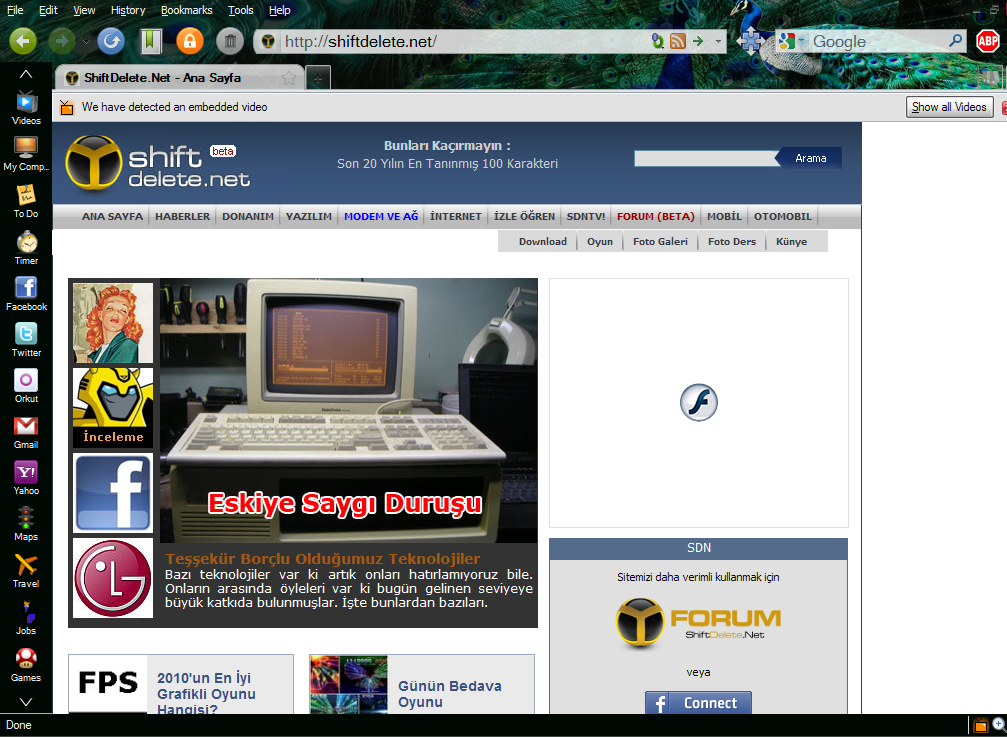Click the Show all Videos button

click(949, 107)
